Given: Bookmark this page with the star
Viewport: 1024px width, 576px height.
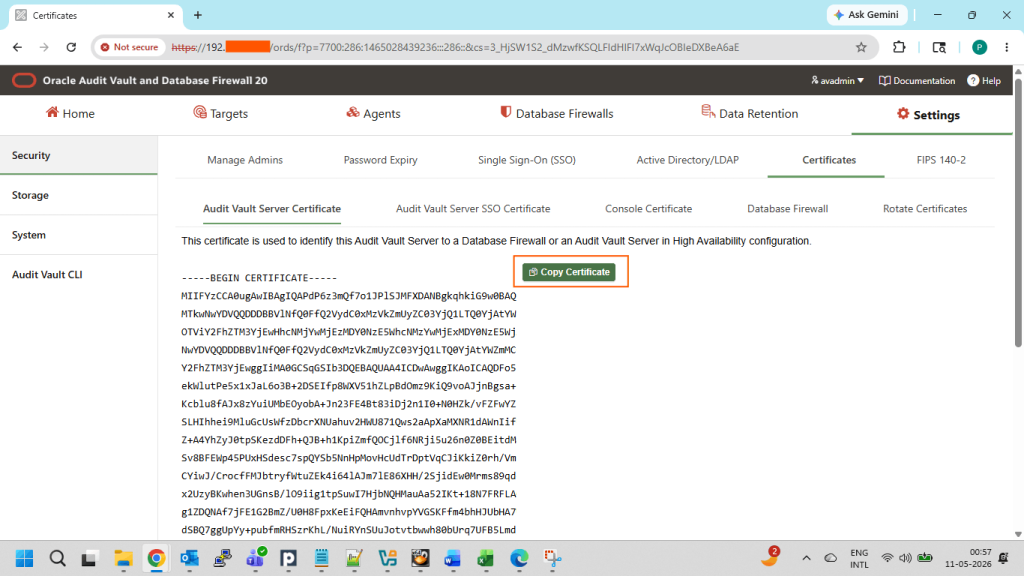Looking at the screenshot, I should (861, 47).
